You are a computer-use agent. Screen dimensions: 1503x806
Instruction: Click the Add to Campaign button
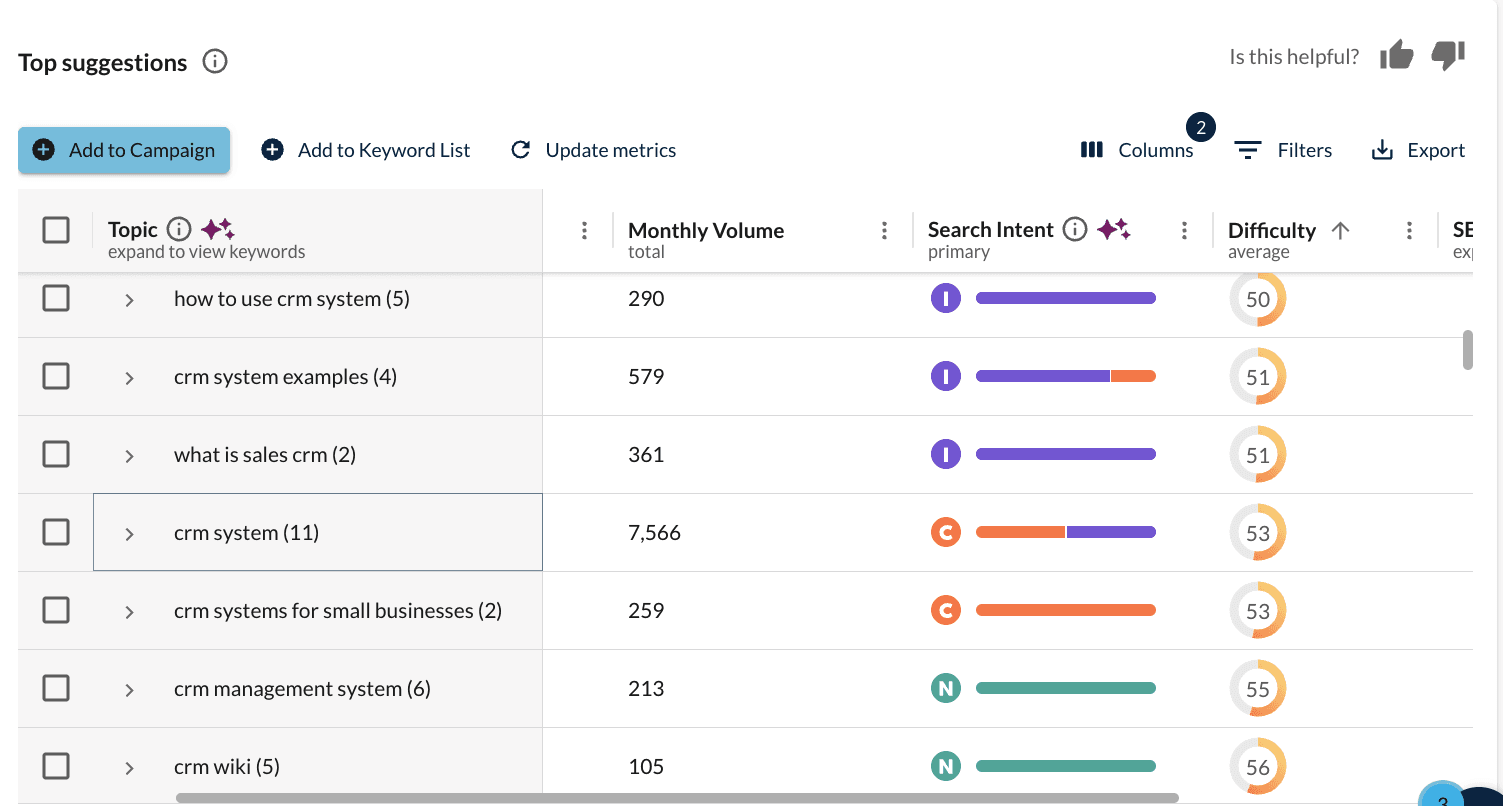click(x=124, y=150)
